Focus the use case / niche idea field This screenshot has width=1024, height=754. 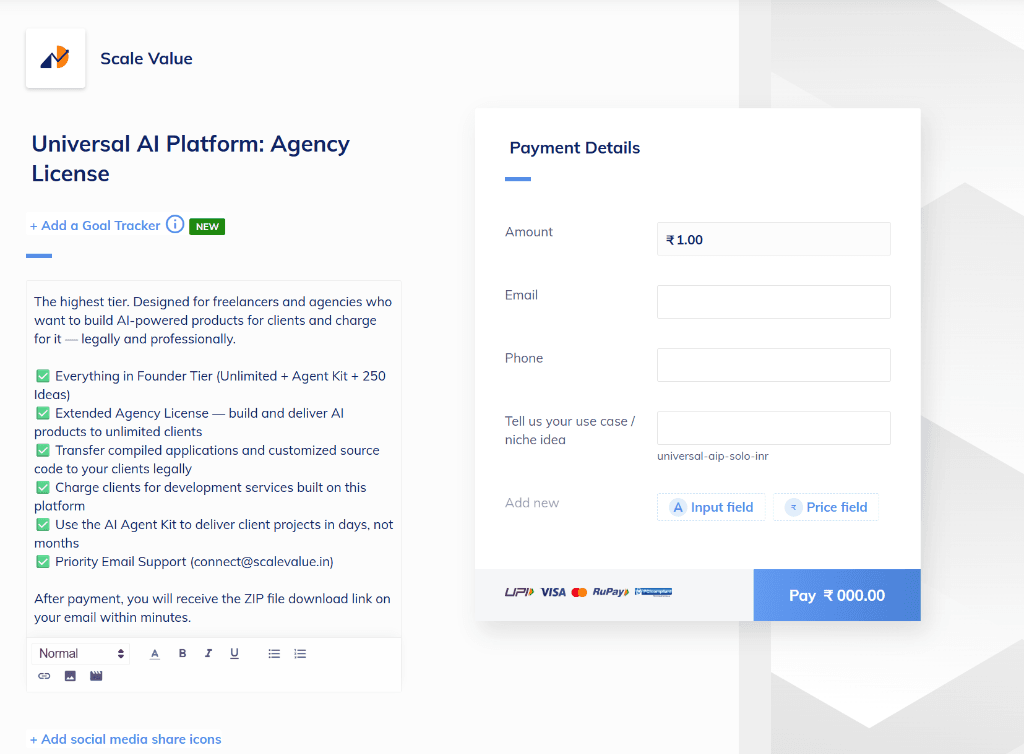(774, 428)
